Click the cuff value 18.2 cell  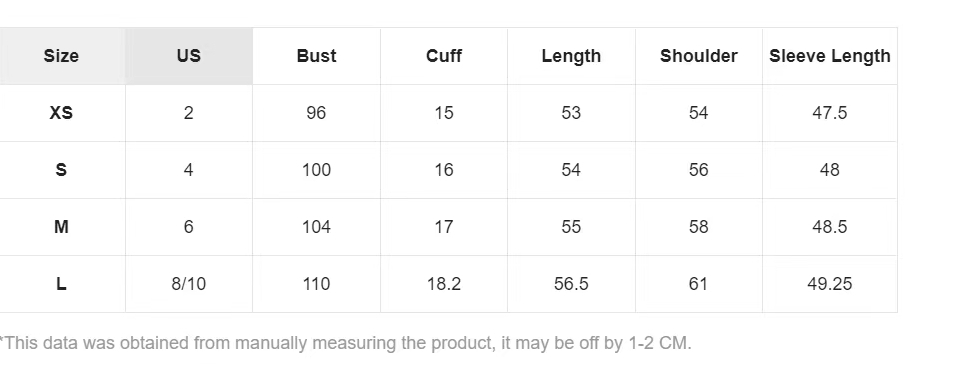point(444,284)
